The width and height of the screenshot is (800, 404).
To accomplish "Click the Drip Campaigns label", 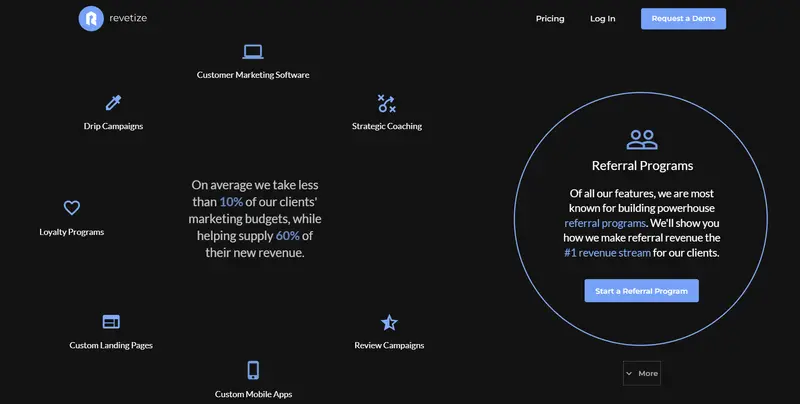I will point(113,127).
